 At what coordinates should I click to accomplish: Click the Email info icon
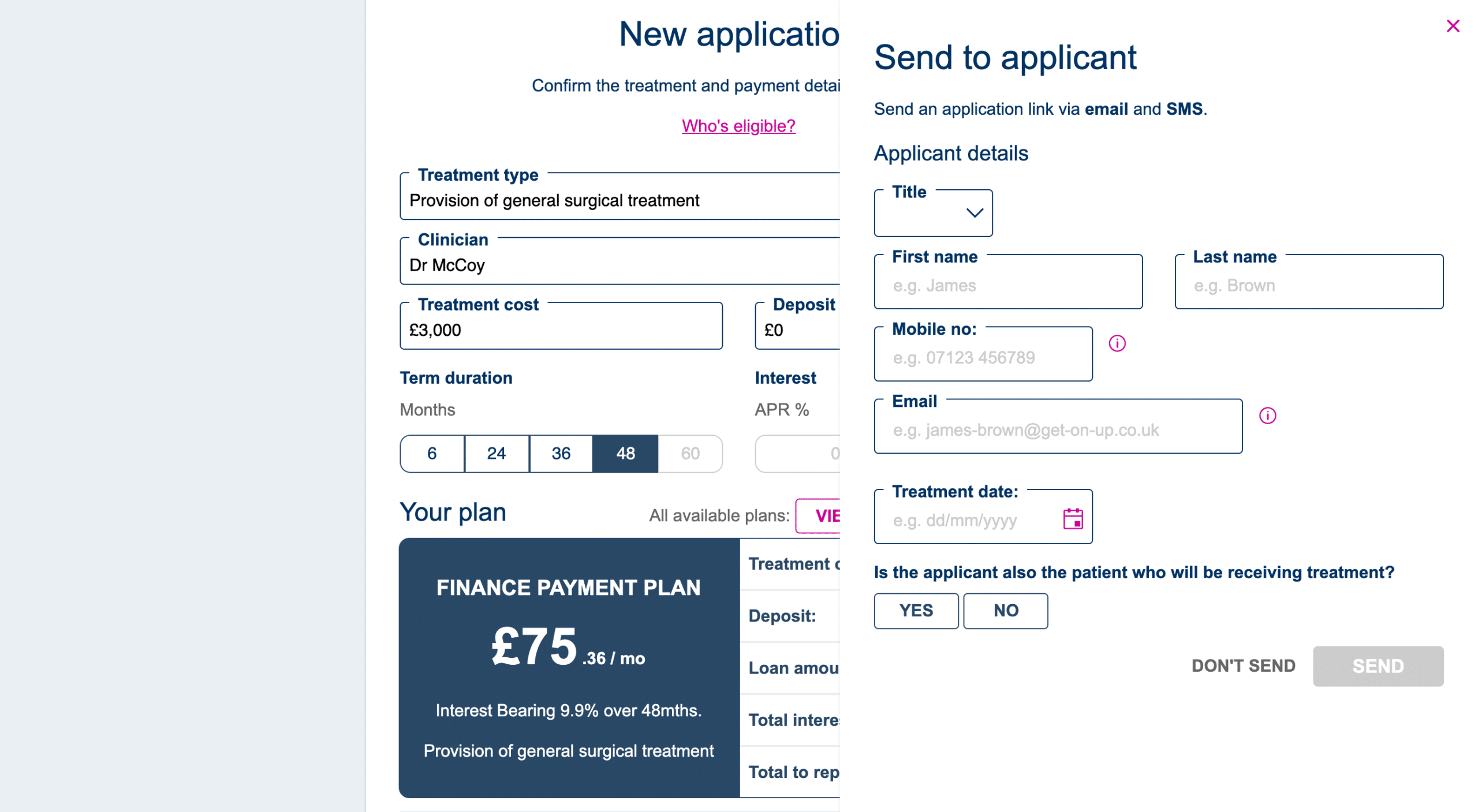(1267, 416)
